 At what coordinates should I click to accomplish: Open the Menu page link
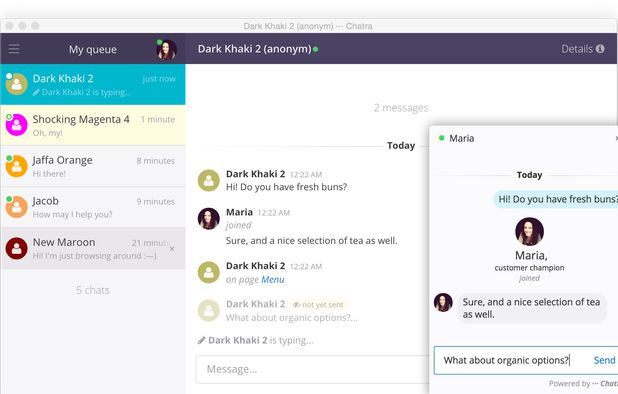pos(272,279)
